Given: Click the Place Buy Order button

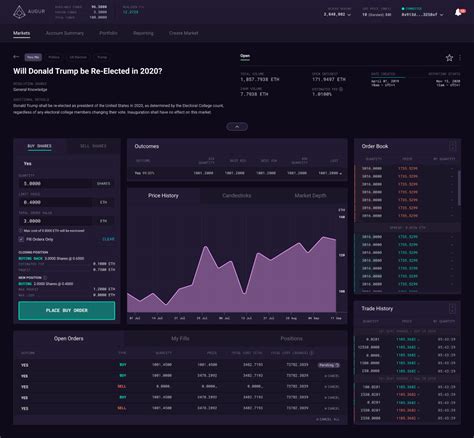Looking at the screenshot, I should pos(67,310).
